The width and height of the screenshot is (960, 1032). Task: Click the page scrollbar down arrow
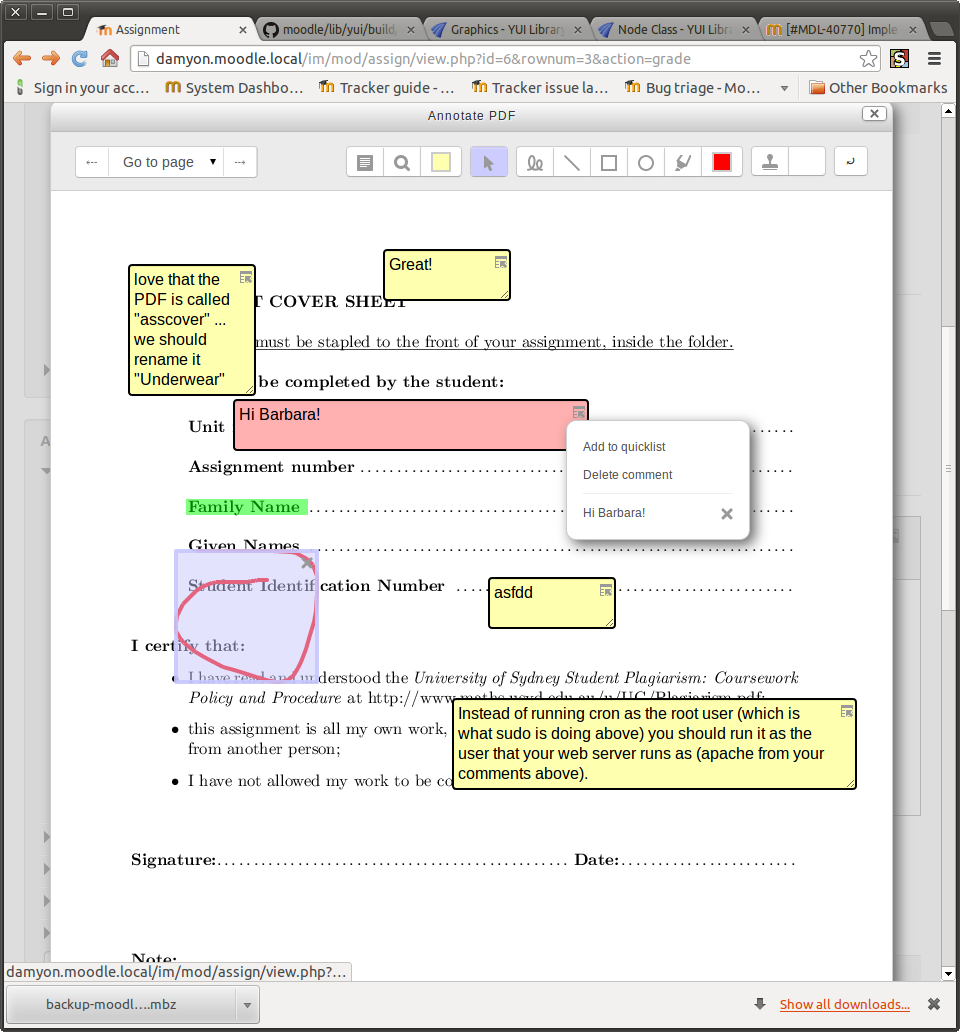pos(948,974)
